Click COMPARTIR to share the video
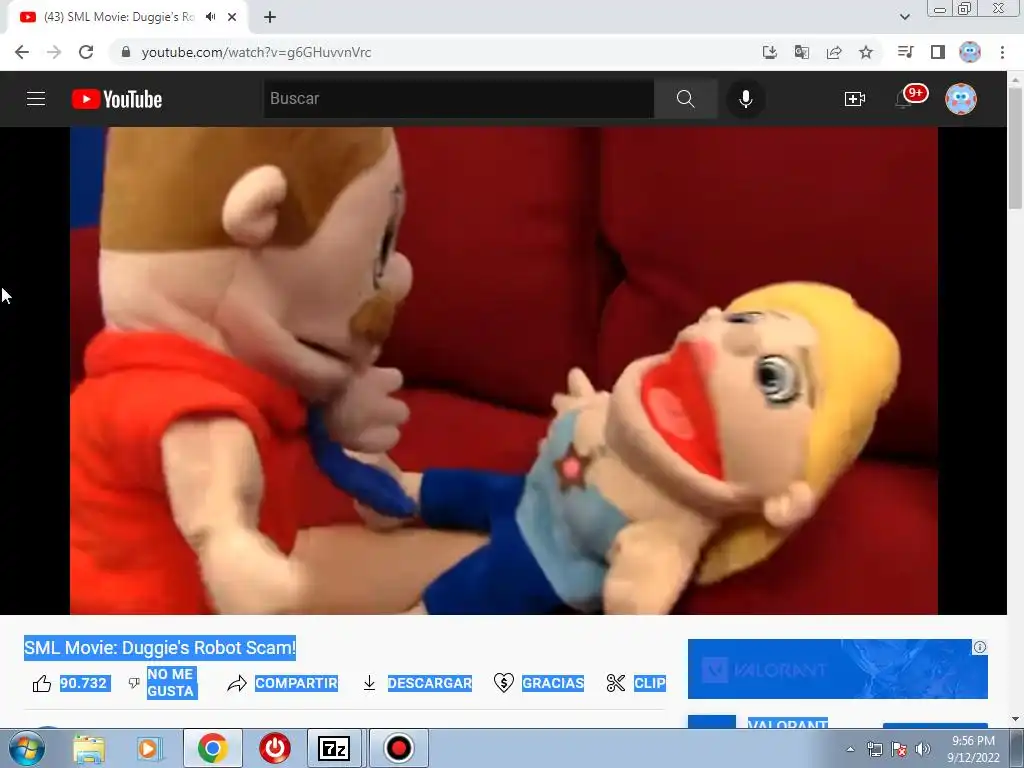The height and width of the screenshot is (768, 1024). tap(283, 683)
